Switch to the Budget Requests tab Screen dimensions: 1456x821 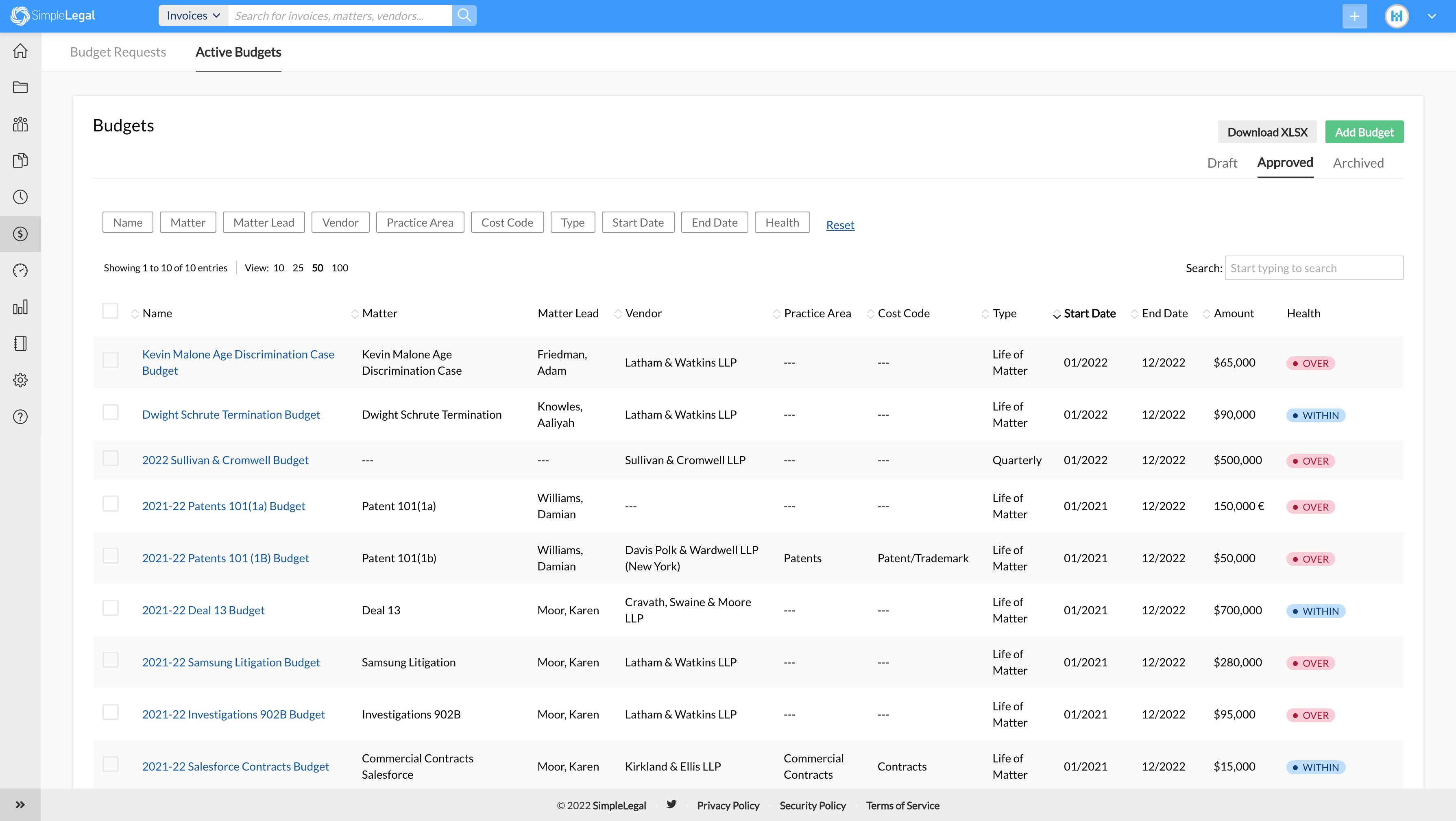[118, 52]
